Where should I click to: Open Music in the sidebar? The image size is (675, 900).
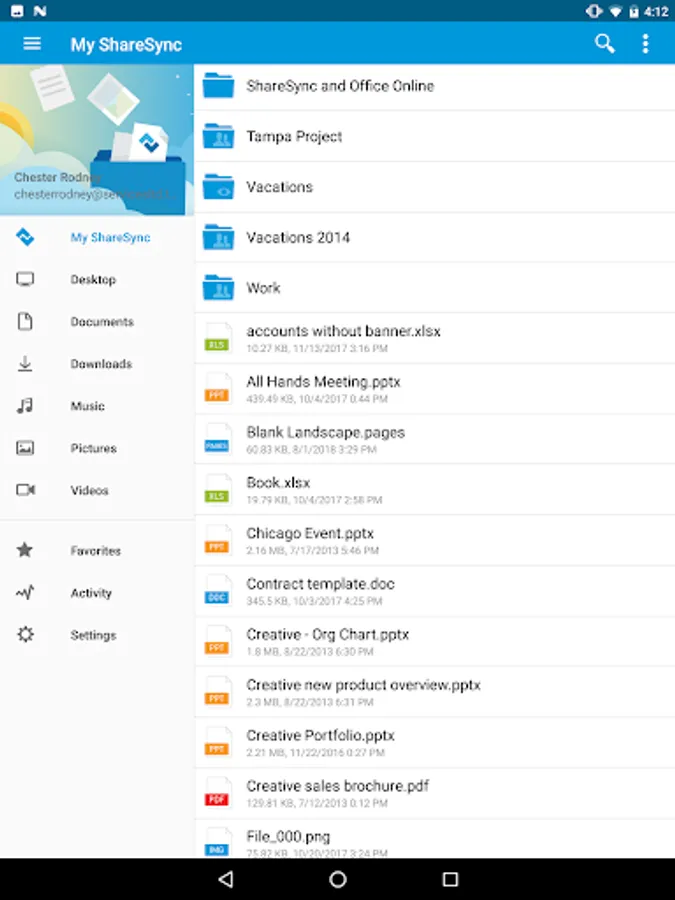tap(97, 406)
